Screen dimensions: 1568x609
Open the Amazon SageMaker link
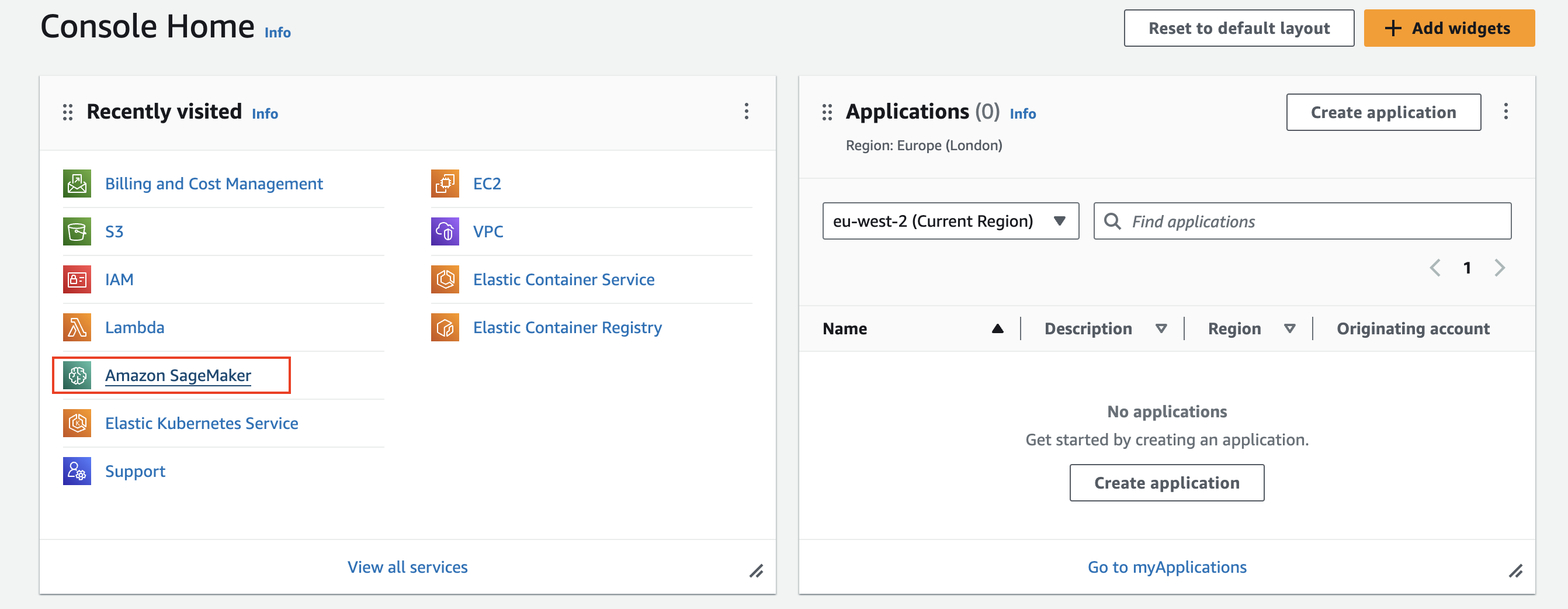tap(178, 376)
